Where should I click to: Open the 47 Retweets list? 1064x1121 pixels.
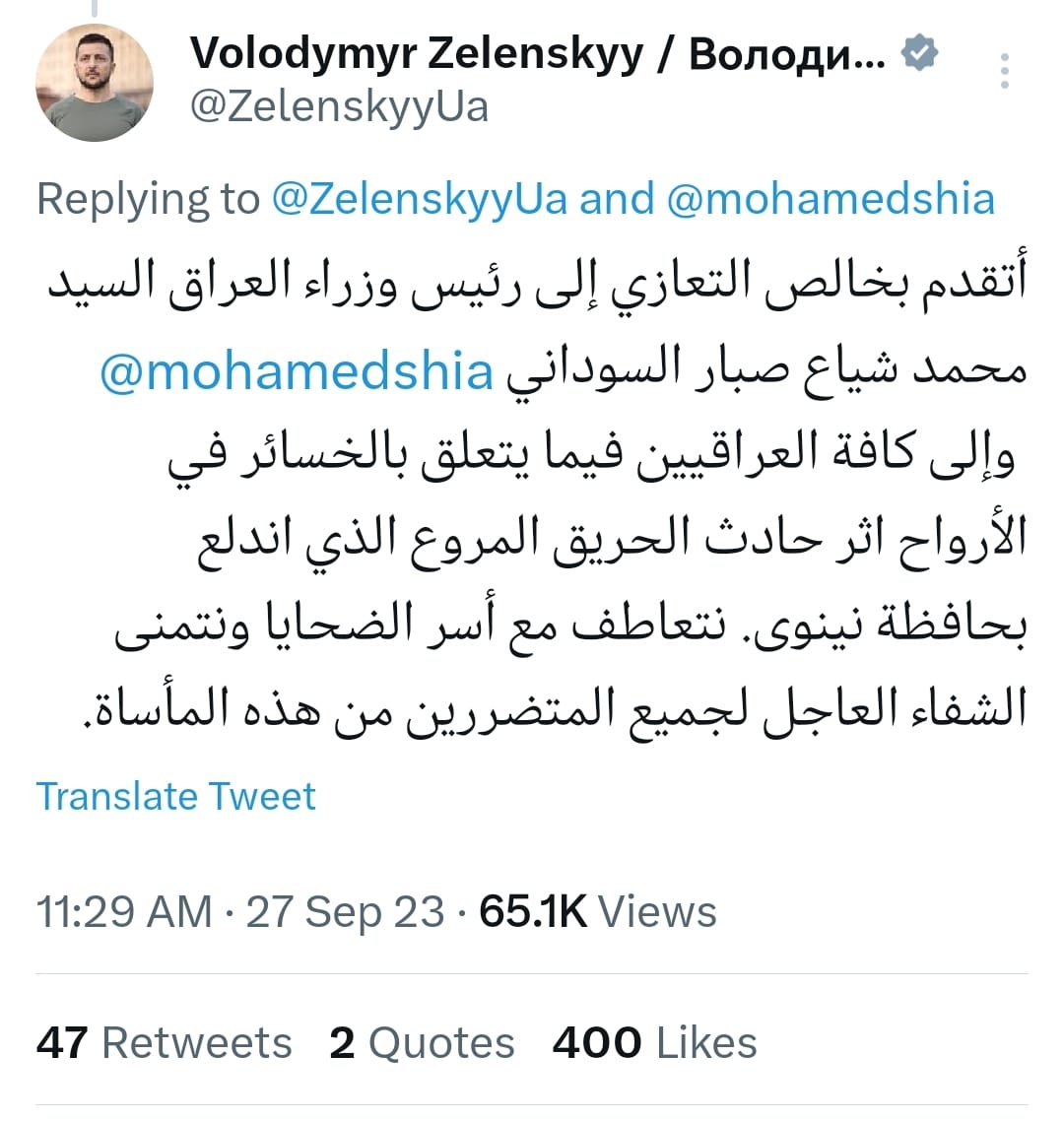pos(165,1043)
